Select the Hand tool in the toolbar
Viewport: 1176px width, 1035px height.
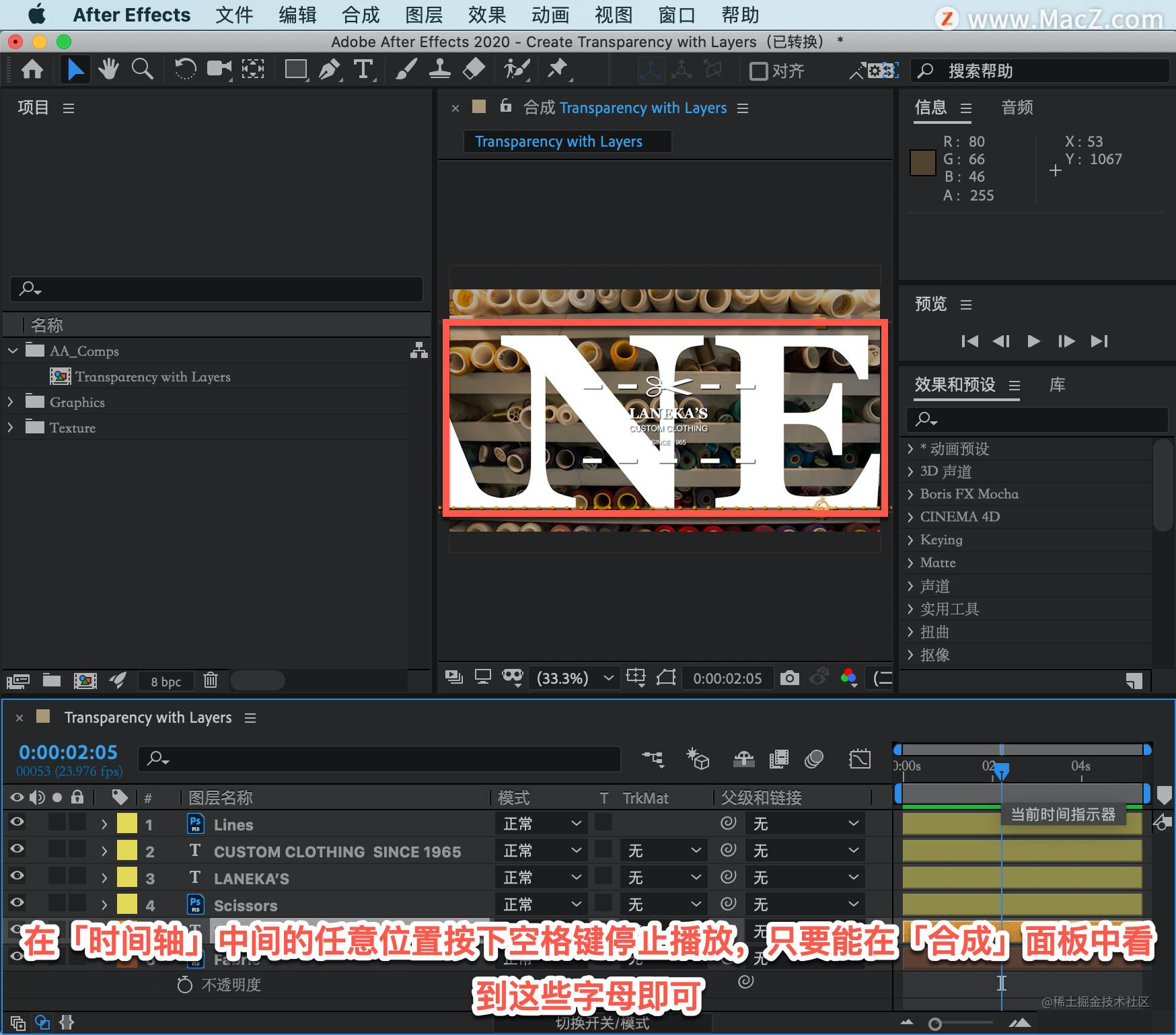click(x=108, y=69)
